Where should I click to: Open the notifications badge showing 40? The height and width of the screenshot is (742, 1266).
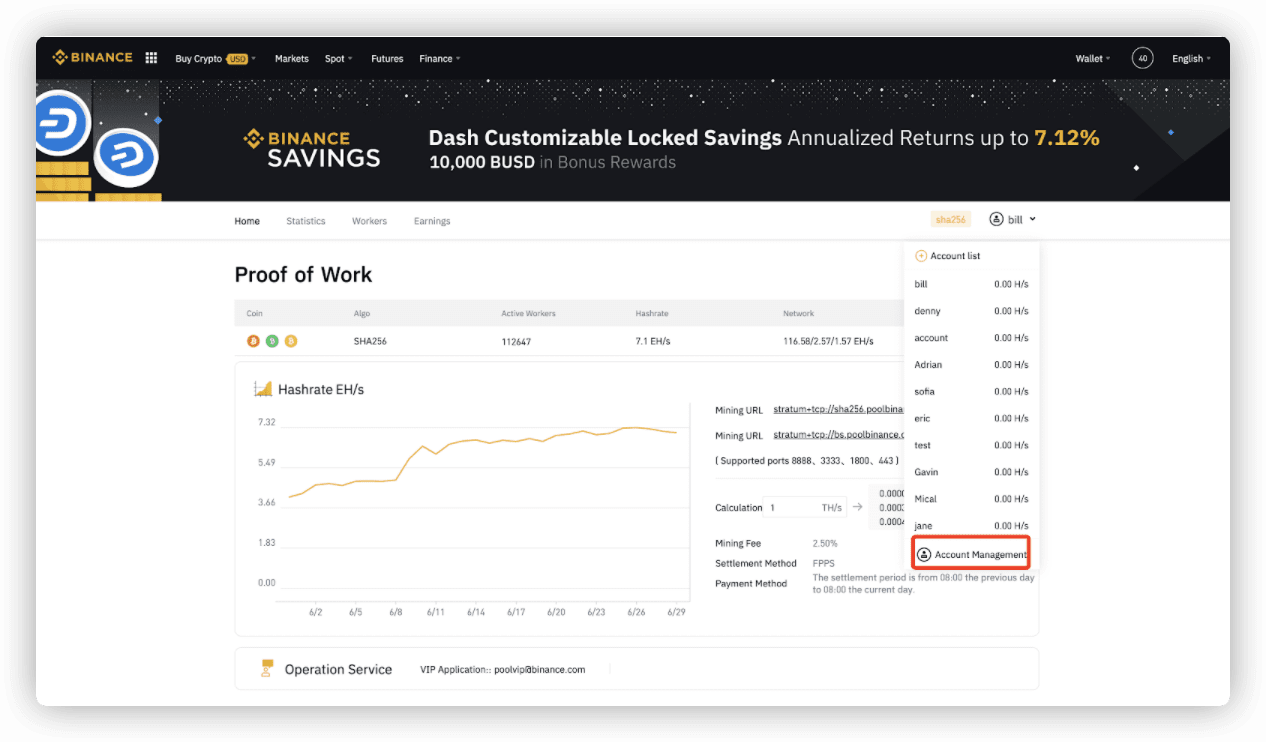point(1142,58)
